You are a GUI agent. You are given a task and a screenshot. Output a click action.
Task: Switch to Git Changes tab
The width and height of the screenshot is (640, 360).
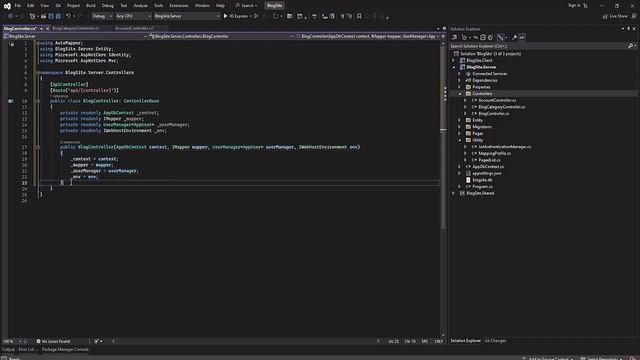pyautogui.click(x=495, y=341)
